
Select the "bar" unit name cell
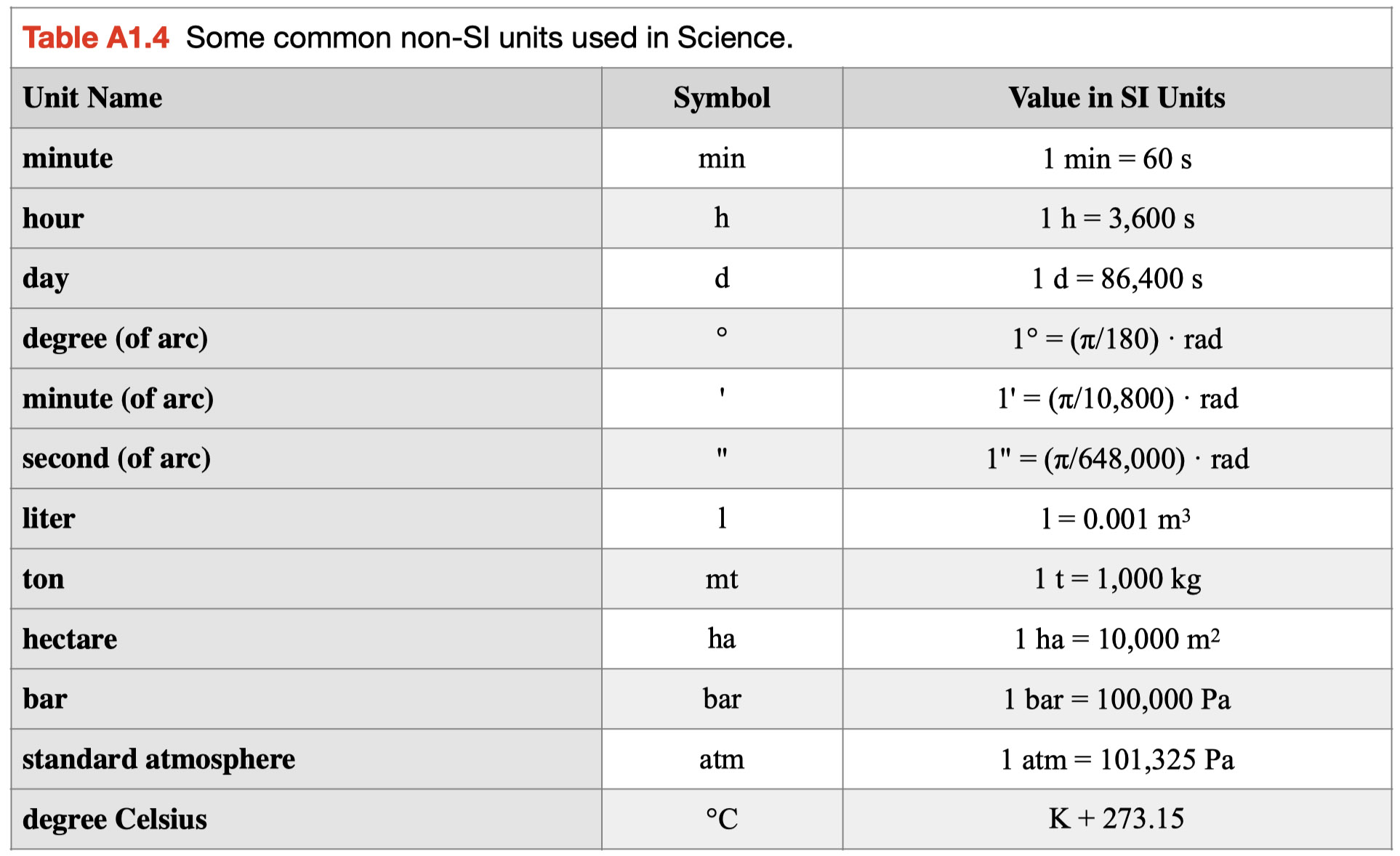[x=45, y=699]
